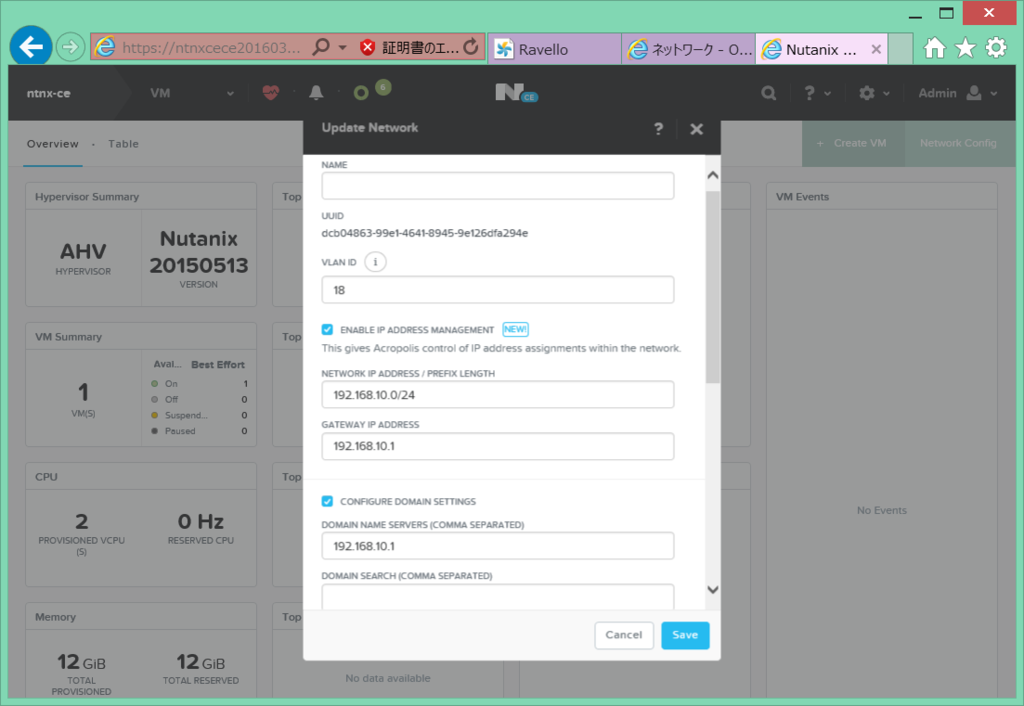Click the Prism search magnifier icon
Screen dimensions: 1024x706
(x=769, y=93)
